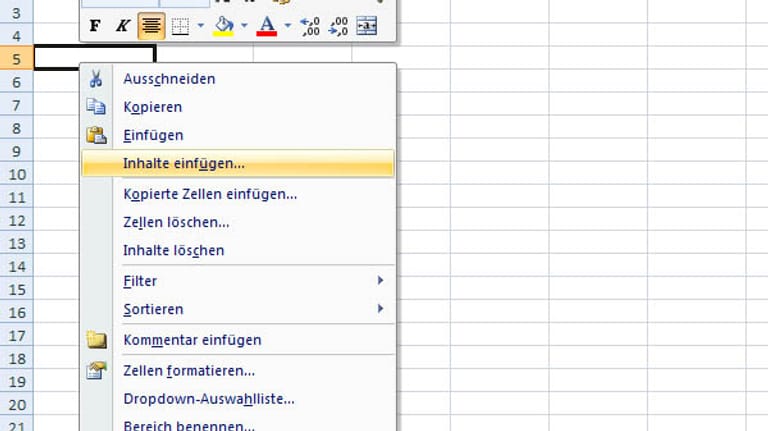This screenshot has height=431, width=768.
Task: Select row 12 by its header
Action: (x=17, y=219)
